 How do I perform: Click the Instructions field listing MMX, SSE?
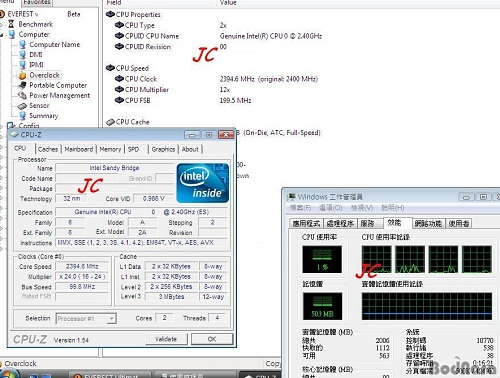142,243
